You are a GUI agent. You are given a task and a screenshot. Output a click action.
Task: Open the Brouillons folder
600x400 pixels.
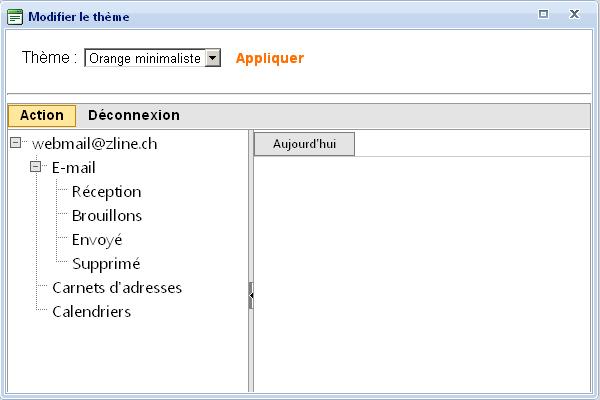tap(106, 216)
